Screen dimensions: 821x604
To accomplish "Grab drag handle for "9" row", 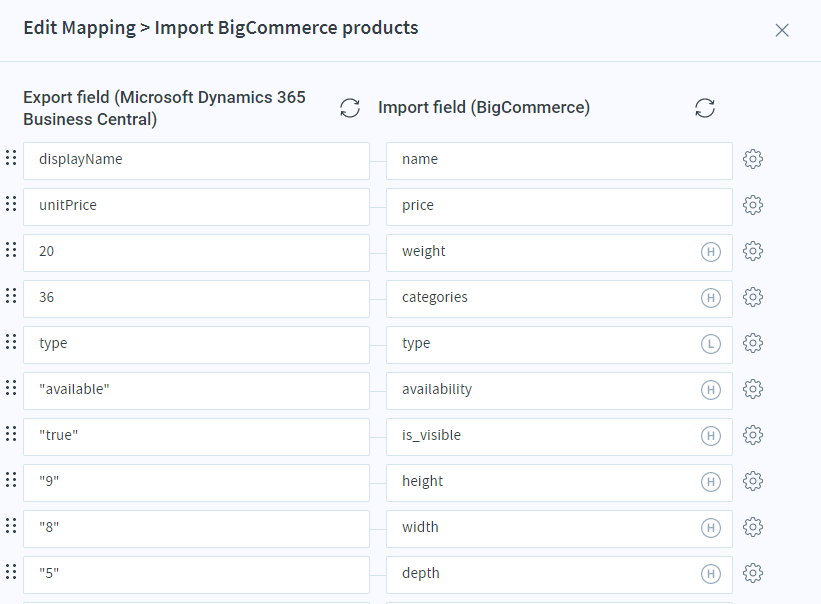I will click(11, 479).
